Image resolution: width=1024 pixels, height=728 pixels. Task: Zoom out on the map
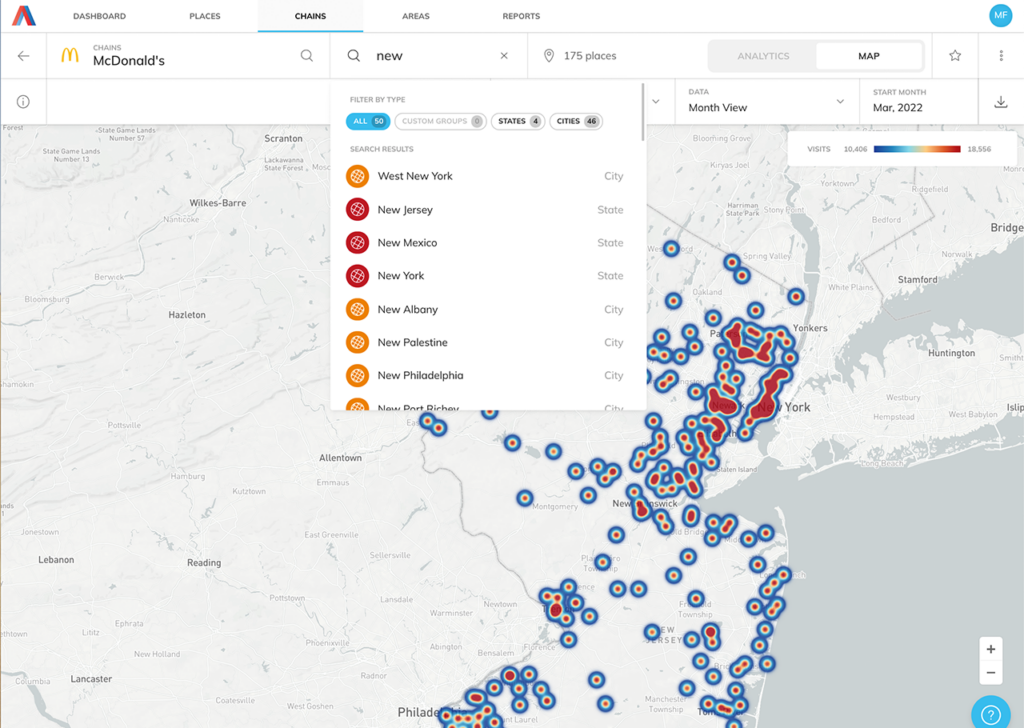990,673
